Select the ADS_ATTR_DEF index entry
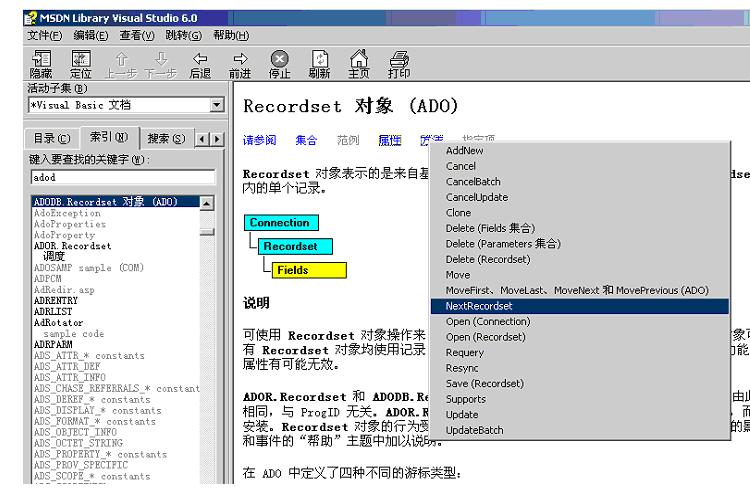This screenshot has height=494, width=750. [x=67, y=367]
